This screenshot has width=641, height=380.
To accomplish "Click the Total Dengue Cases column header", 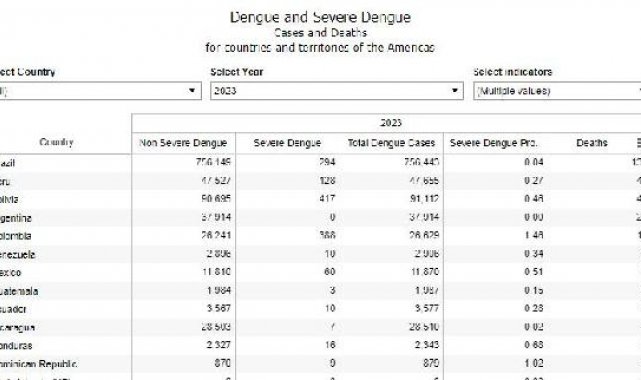I will (x=391, y=143).
